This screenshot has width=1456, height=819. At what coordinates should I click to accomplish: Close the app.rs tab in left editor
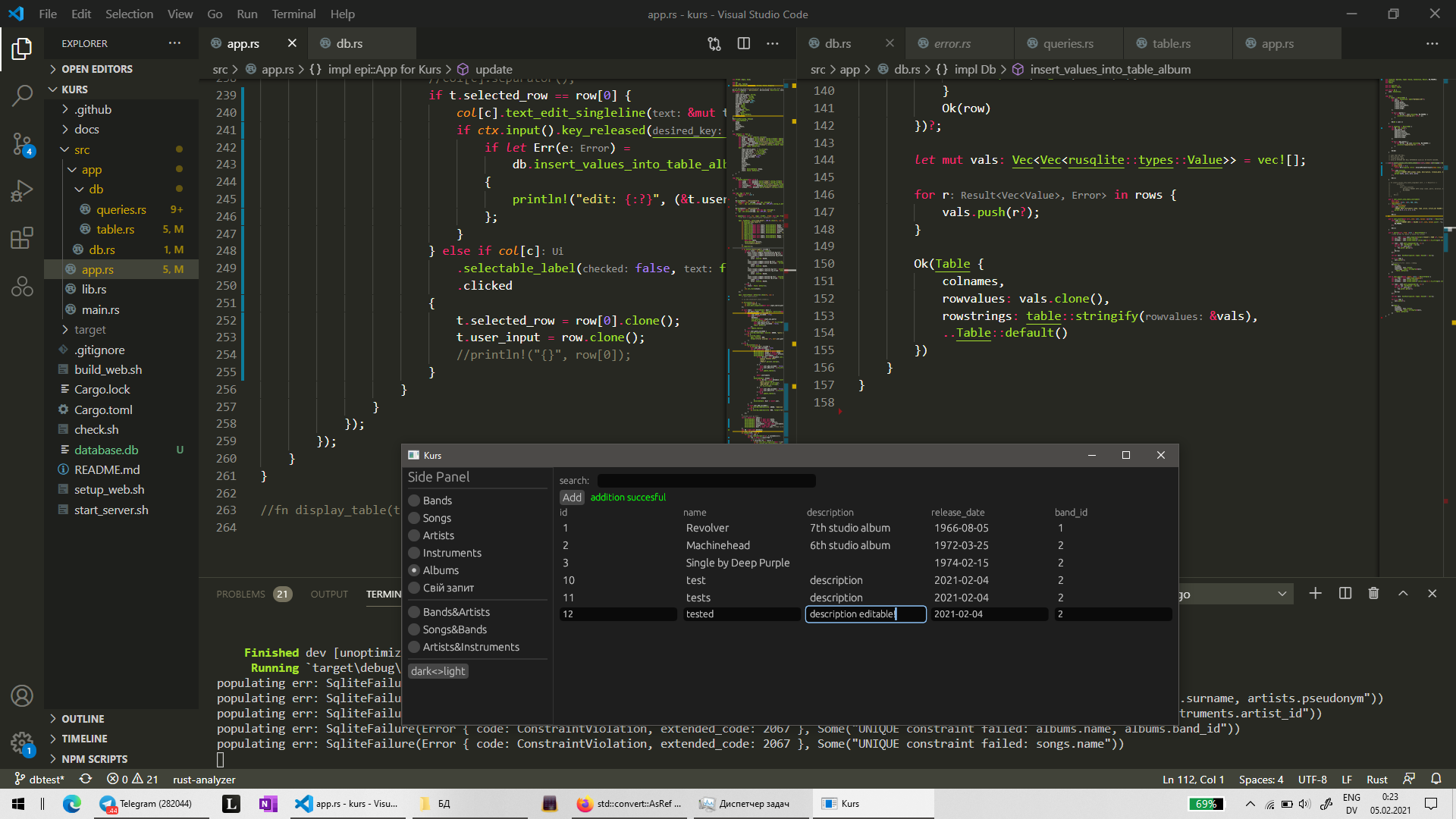point(292,43)
